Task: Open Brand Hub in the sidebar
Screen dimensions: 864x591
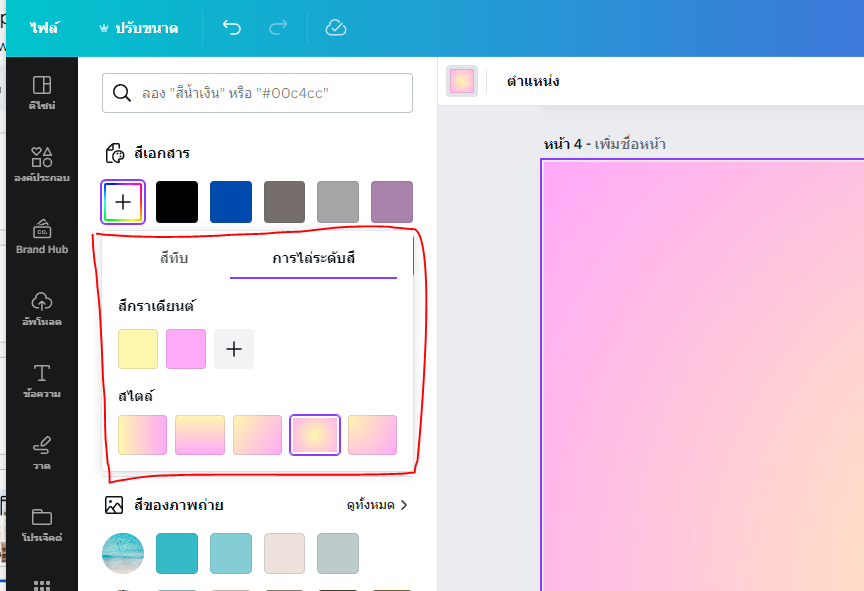Action: pos(42,237)
